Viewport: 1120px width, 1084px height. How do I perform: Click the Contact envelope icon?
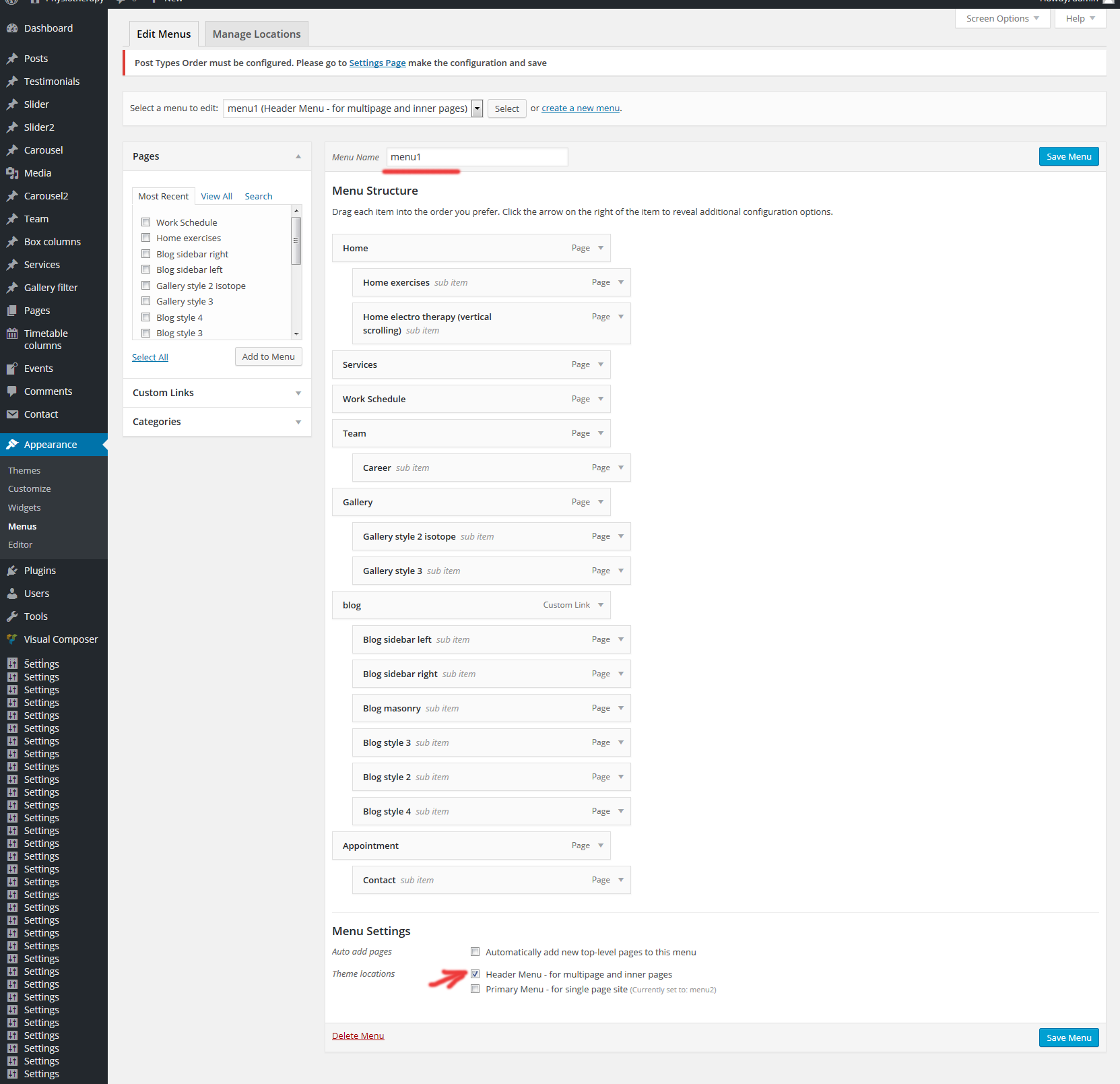(x=12, y=414)
